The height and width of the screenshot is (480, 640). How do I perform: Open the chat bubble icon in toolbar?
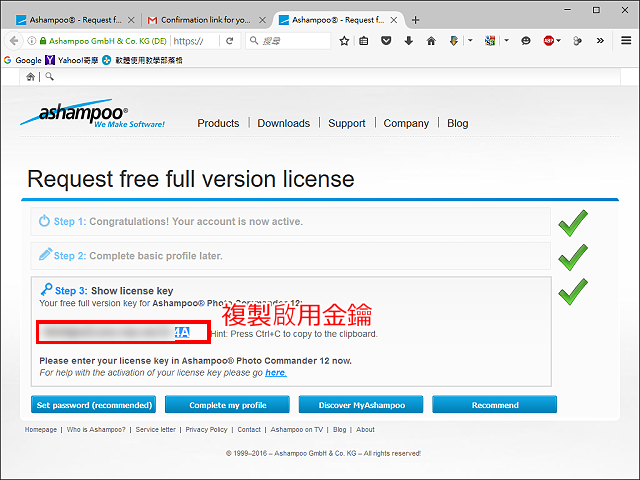[x=526, y=41]
